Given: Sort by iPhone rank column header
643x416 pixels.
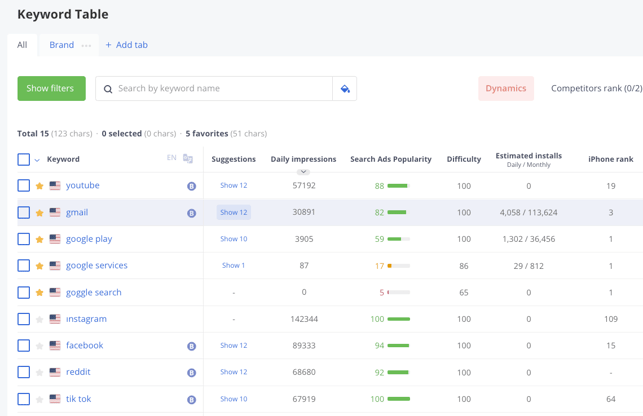Looking at the screenshot, I should [611, 159].
